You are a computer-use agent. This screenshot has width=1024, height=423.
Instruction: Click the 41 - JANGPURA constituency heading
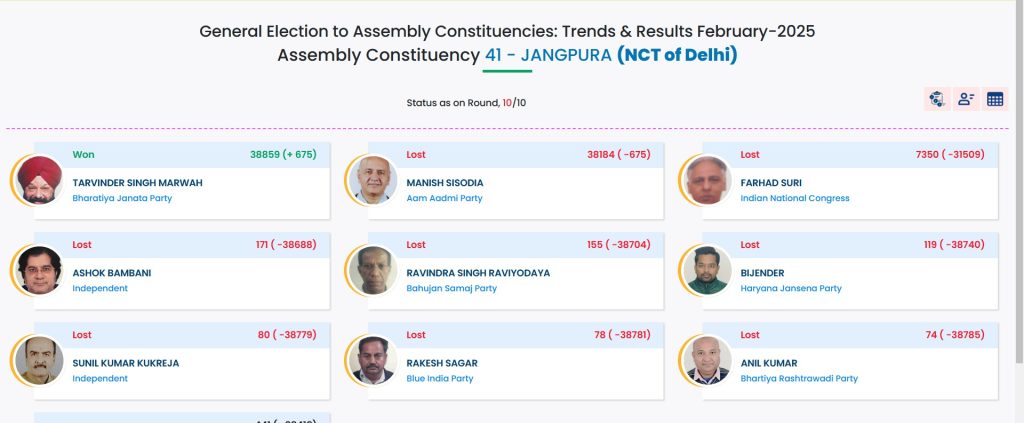point(547,55)
